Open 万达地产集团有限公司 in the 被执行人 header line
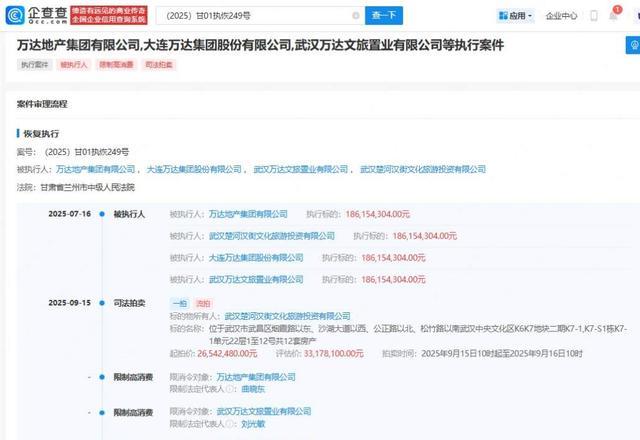The height and width of the screenshot is (440, 640). pyautogui.click(x=96, y=169)
